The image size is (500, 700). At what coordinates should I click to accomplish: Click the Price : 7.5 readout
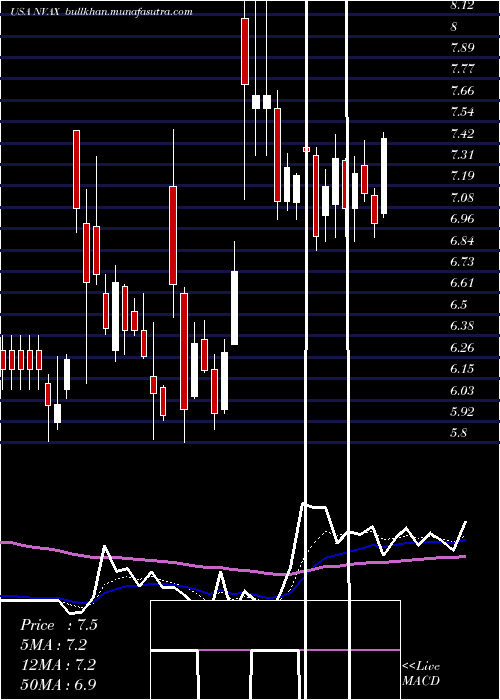(x=58, y=625)
